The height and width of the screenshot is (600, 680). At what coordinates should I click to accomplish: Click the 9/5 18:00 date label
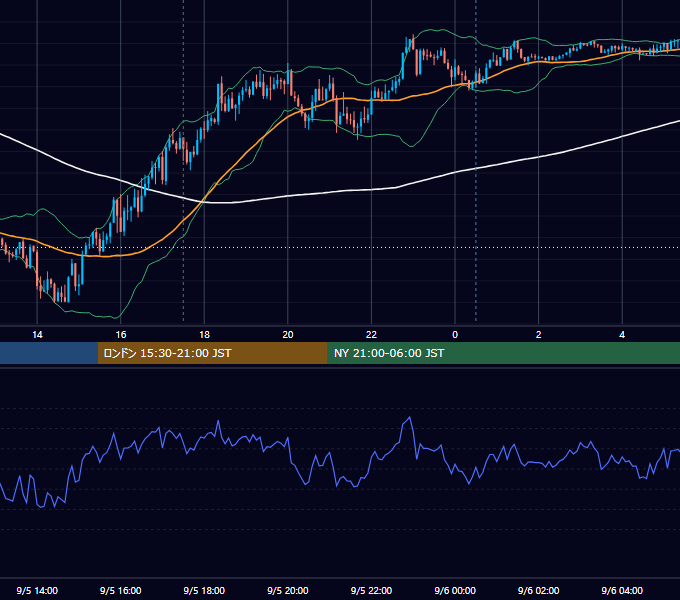pyautogui.click(x=204, y=591)
